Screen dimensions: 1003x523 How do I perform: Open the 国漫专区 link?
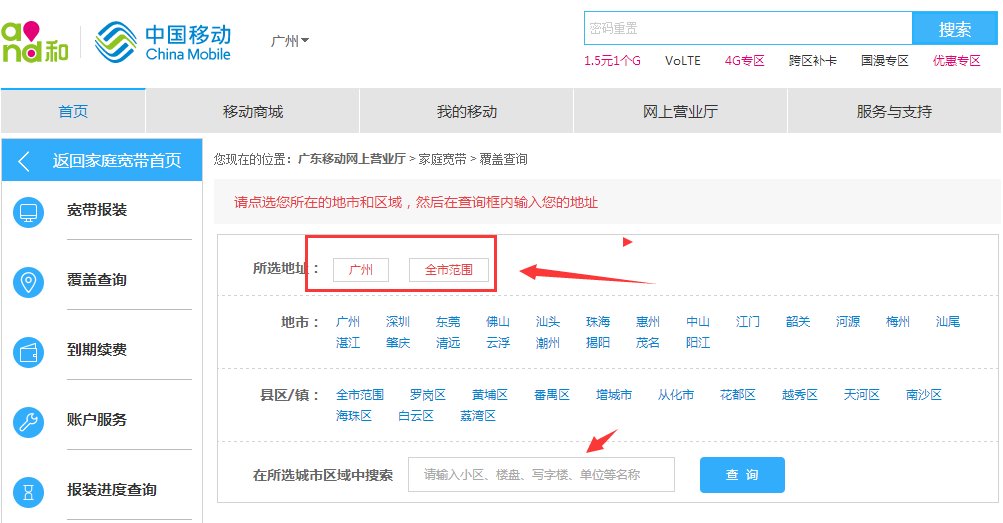tap(885, 61)
